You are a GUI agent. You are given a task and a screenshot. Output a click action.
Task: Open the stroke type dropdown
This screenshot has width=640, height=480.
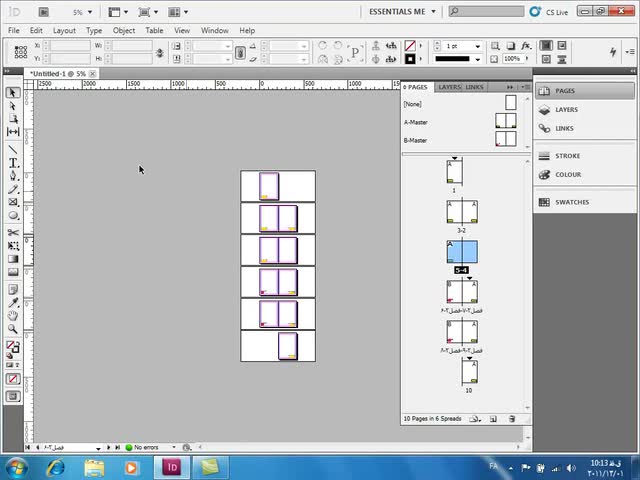(477, 59)
